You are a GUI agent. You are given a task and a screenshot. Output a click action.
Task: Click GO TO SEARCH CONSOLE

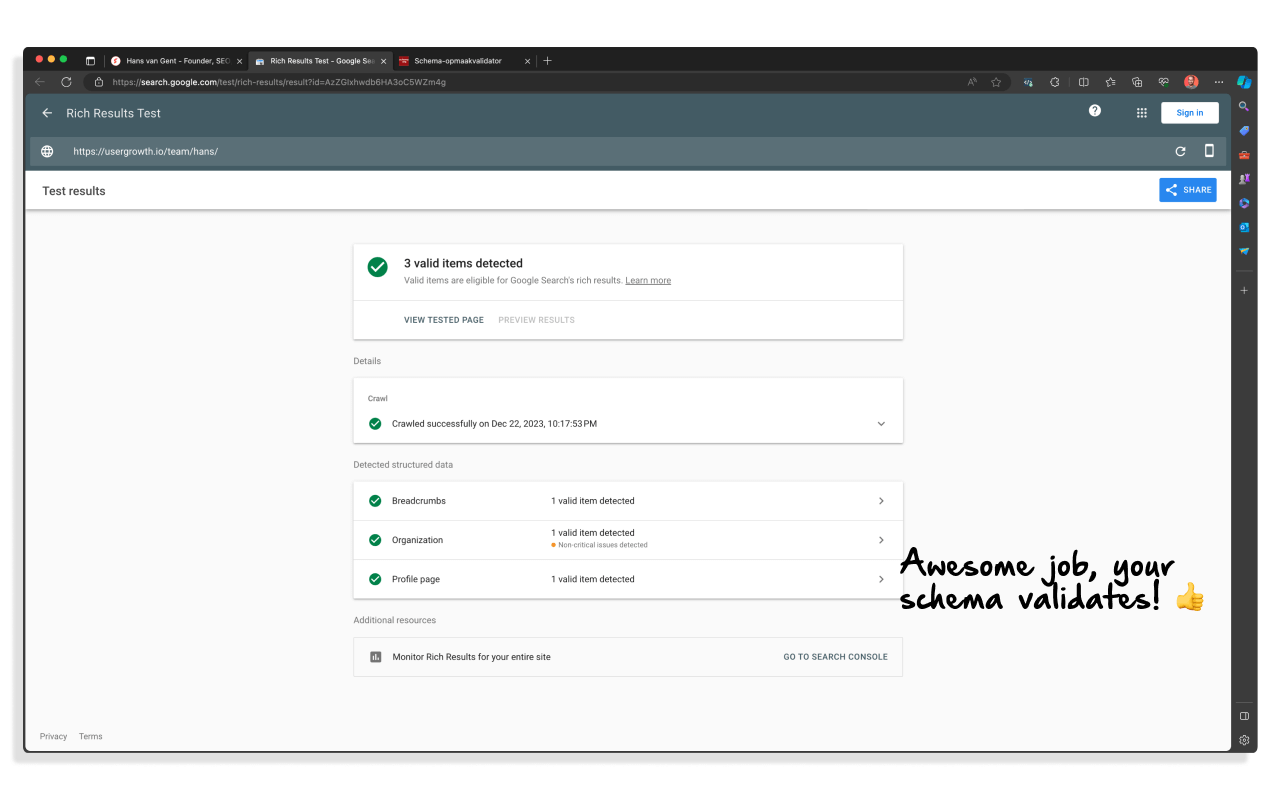835,657
